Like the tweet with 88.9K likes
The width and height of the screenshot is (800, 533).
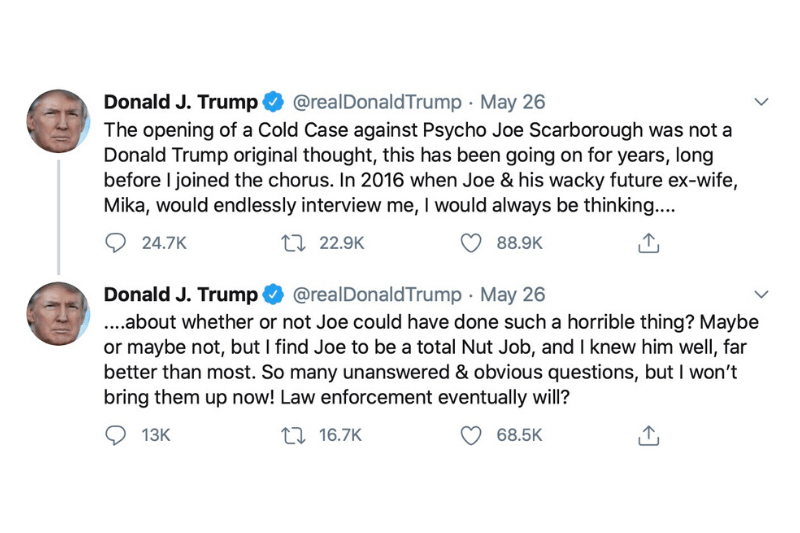tap(470, 243)
